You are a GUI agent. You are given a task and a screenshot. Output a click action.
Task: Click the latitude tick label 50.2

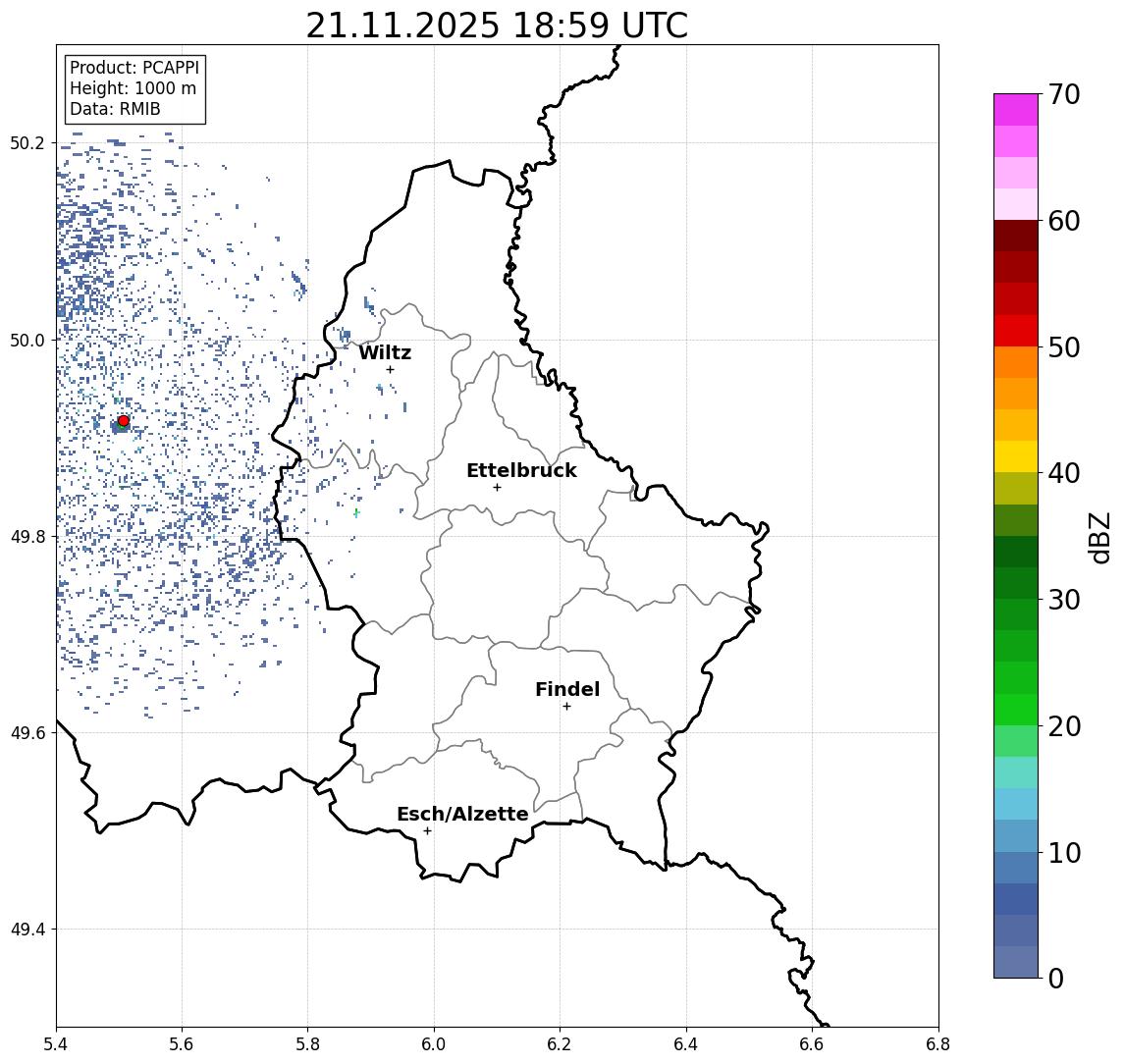click(27, 142)
